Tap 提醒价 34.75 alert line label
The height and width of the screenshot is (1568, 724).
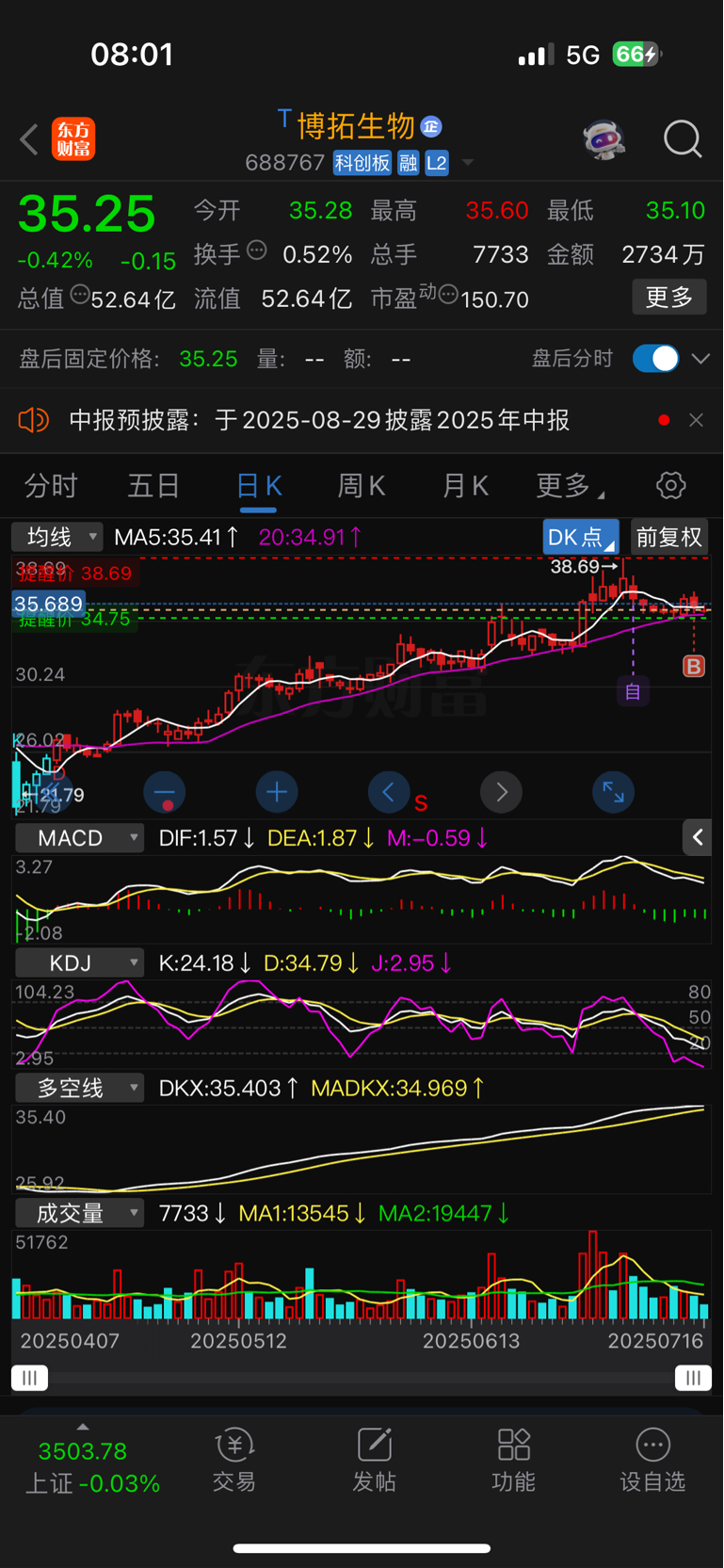point(73,620)
